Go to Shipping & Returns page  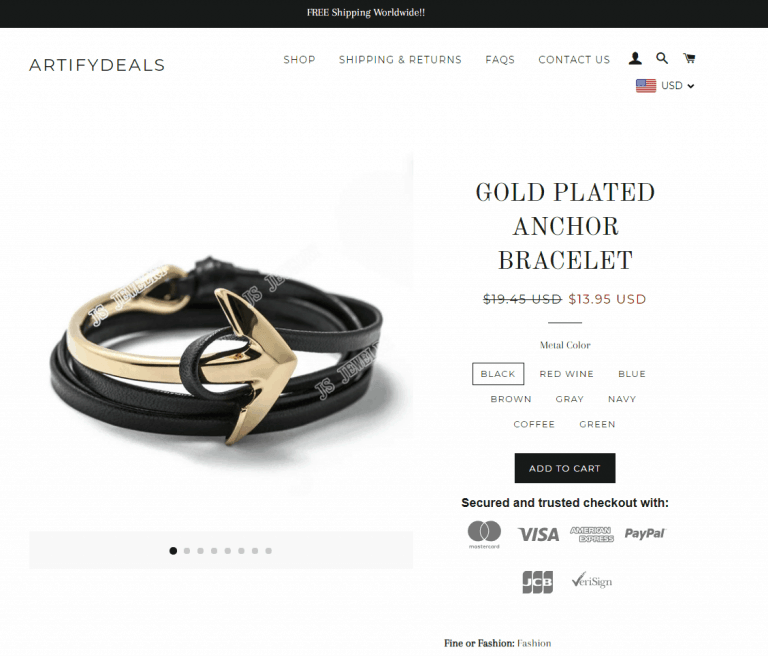coord(400,60)
